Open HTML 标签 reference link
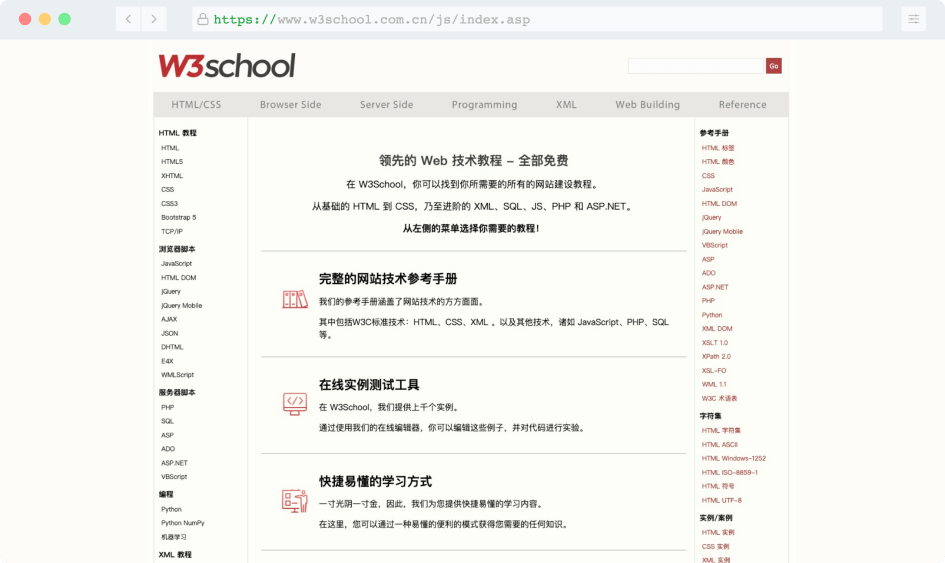Viewport: 945px width, 563px height. pyautogui.click(x=718, y=148)
